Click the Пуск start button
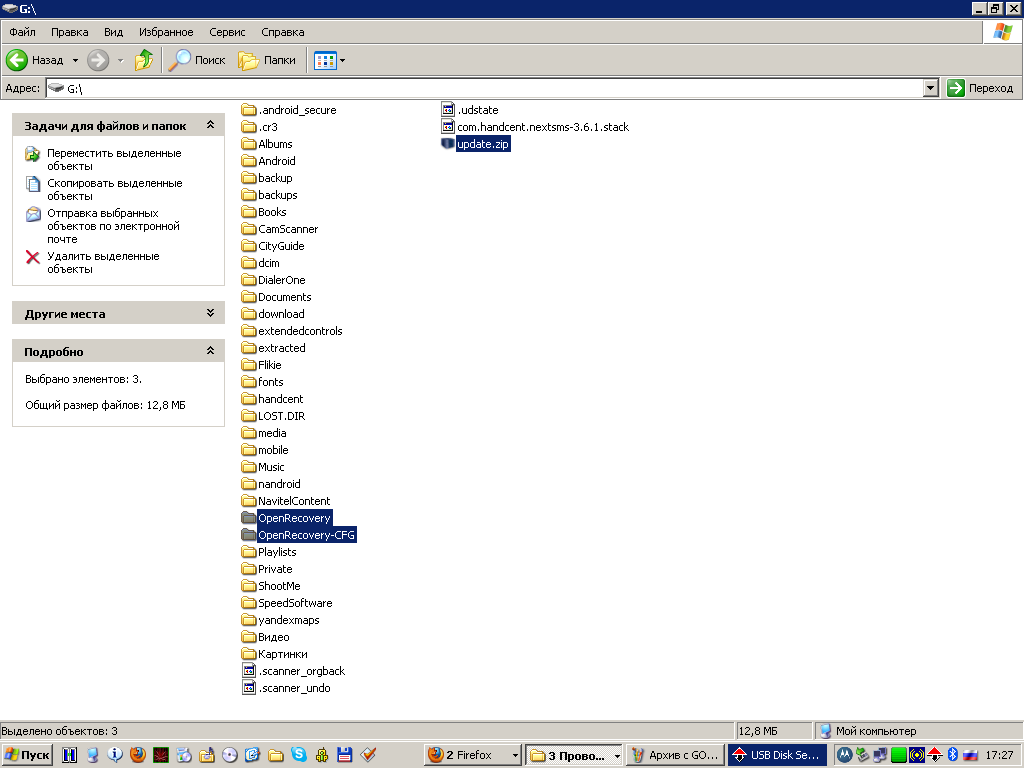 (26, 755)
